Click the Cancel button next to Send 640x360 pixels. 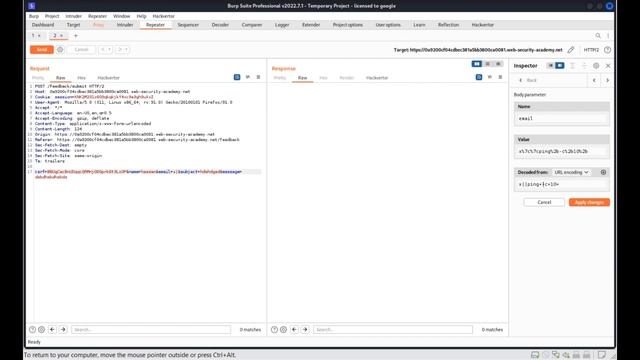point(81,50)
